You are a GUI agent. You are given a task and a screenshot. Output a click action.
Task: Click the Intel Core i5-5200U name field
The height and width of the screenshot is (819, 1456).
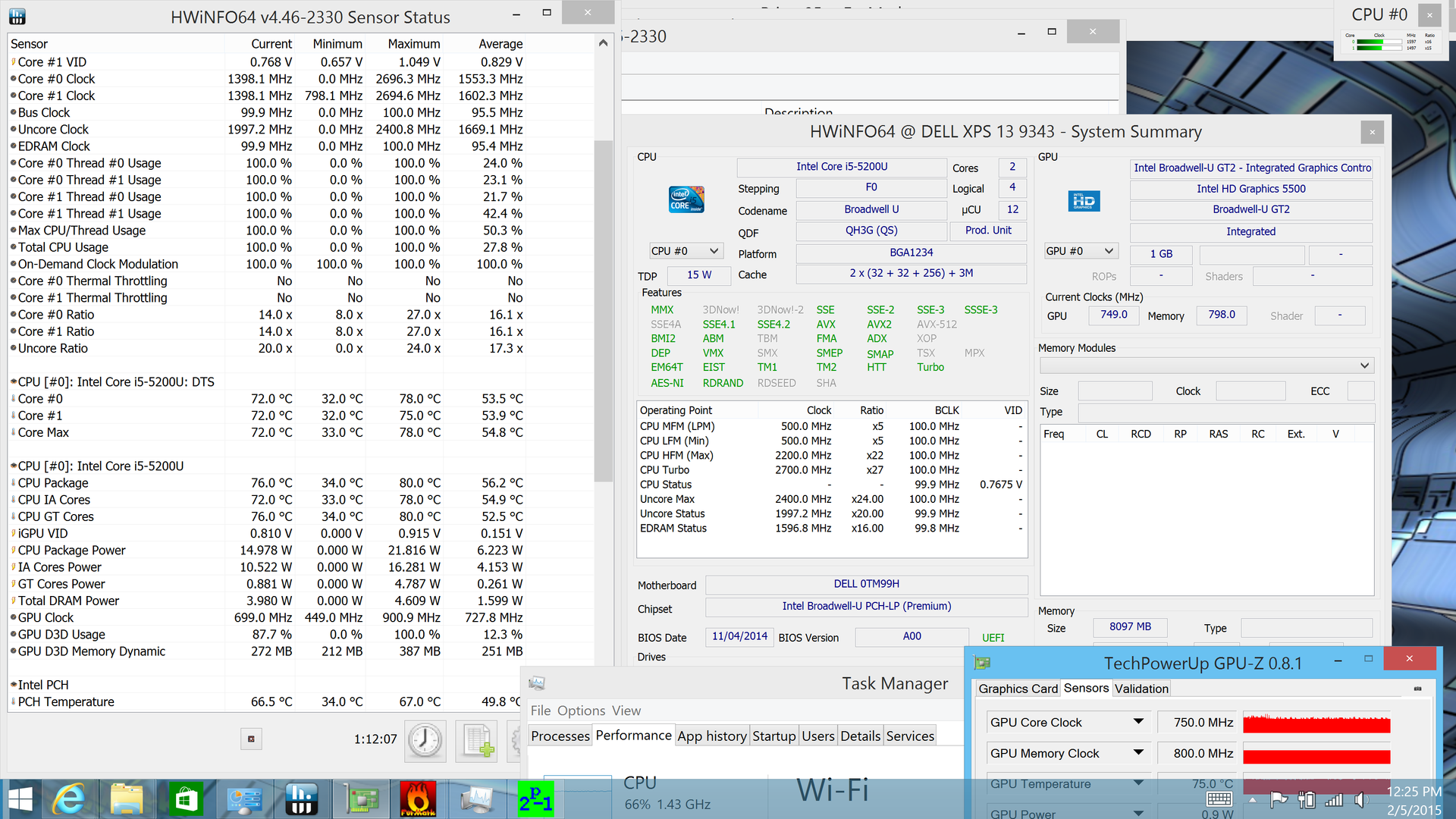tap(842, 167)
